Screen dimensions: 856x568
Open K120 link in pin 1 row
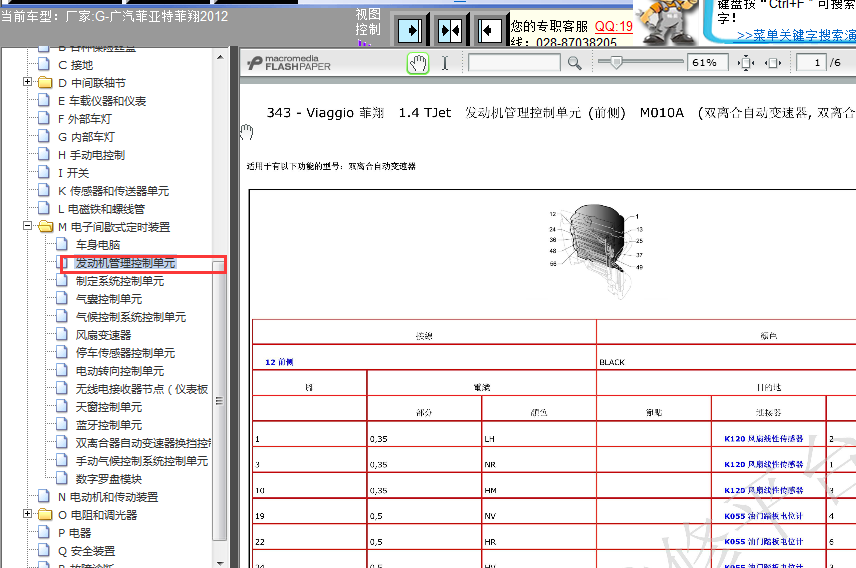(x=763, y=439)
